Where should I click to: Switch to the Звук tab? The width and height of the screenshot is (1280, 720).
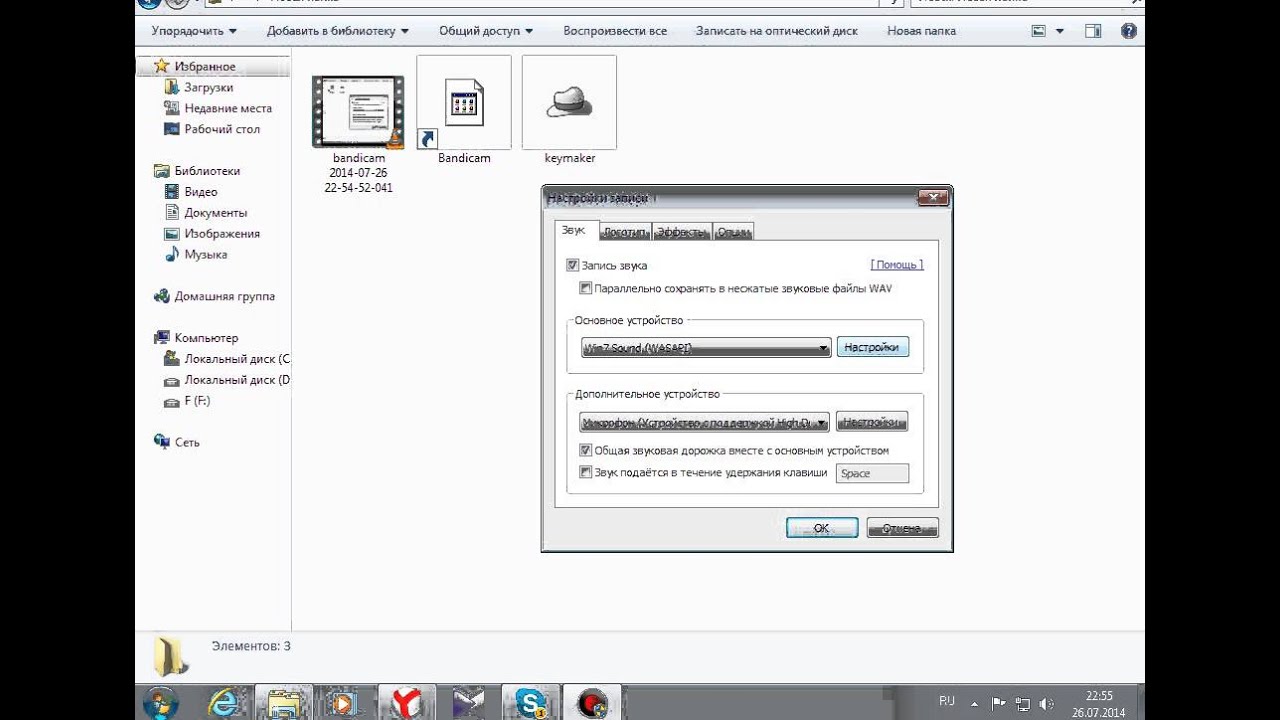(574, 230)
